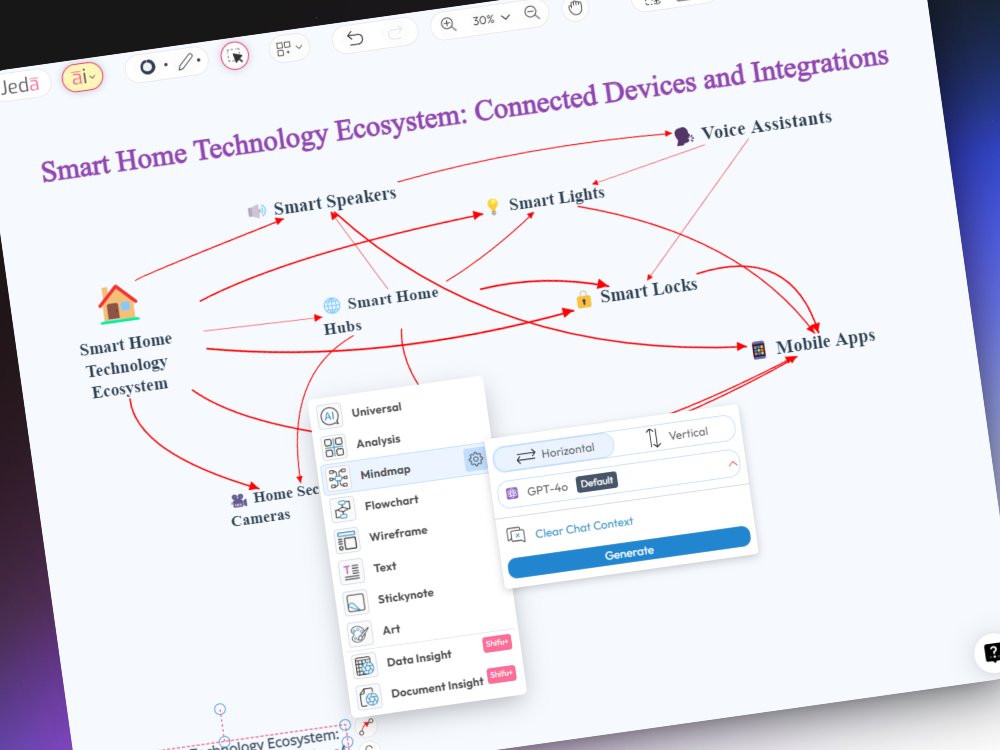Click the Text lines icon
Screen dimensions: 1000x750
coord(351,571)
